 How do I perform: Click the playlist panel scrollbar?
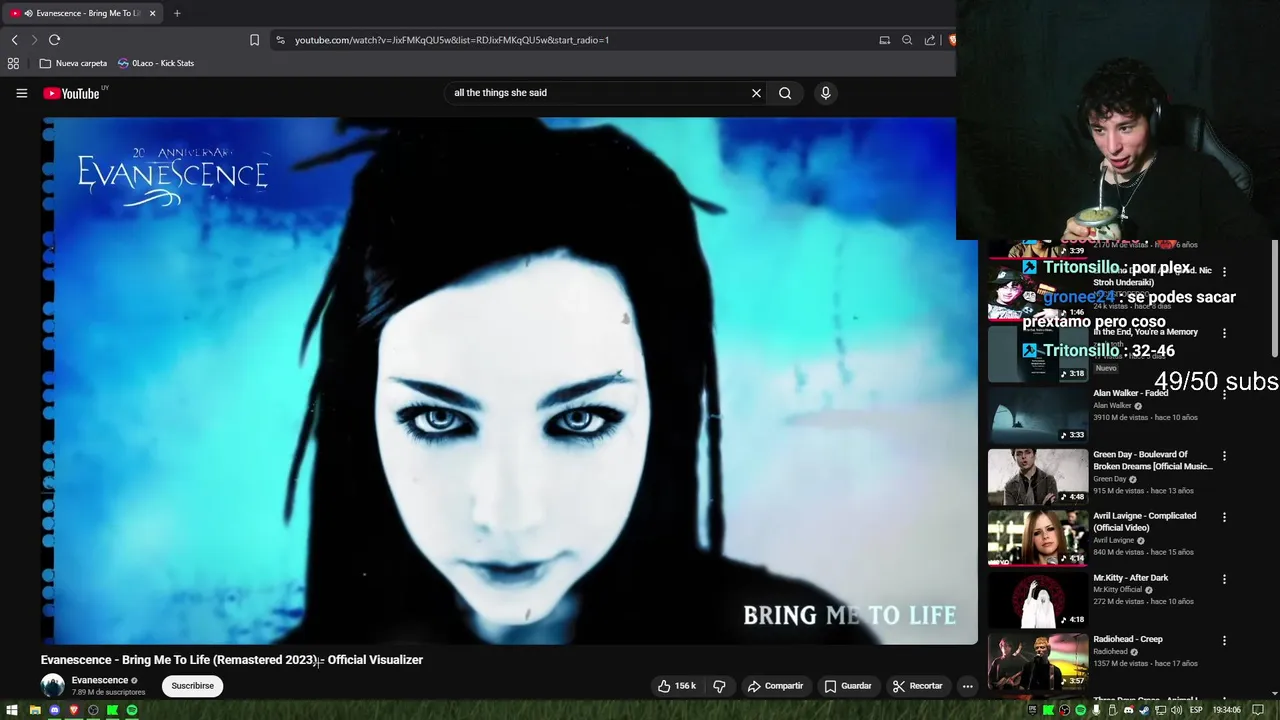click(1275, 300)
